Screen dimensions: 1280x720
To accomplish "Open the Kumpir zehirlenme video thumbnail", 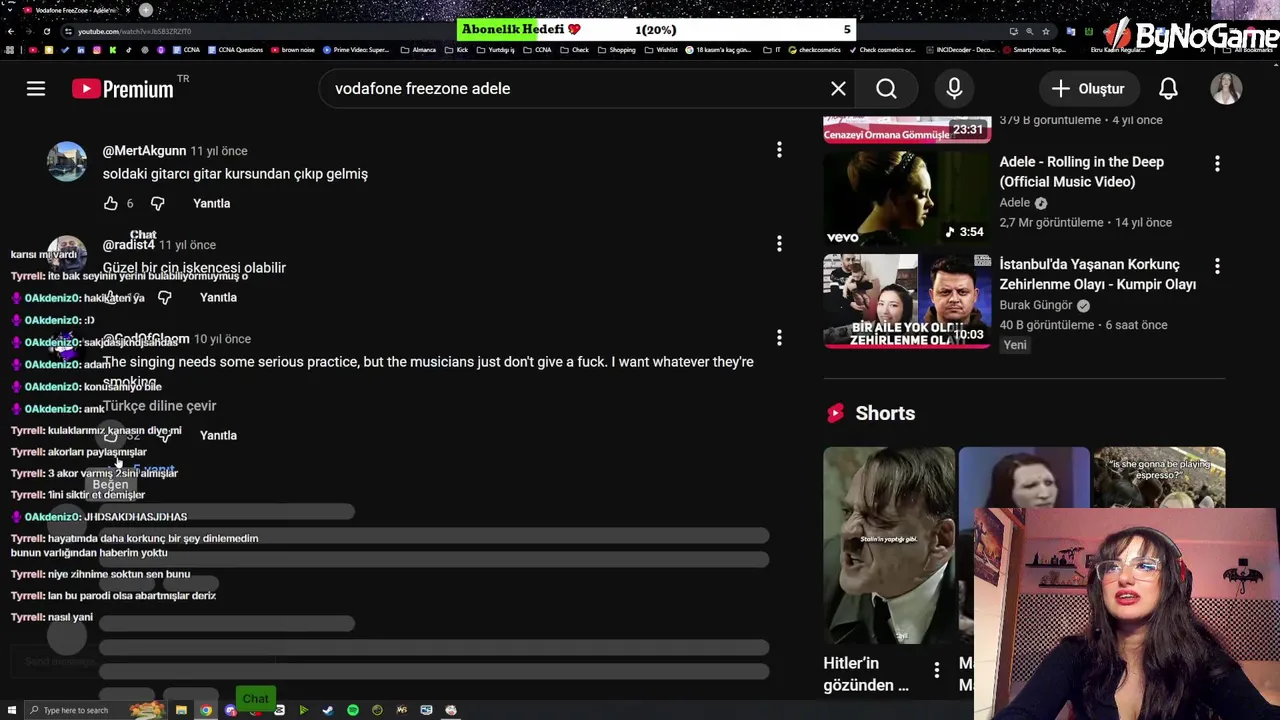I will [x=907, y=301].
